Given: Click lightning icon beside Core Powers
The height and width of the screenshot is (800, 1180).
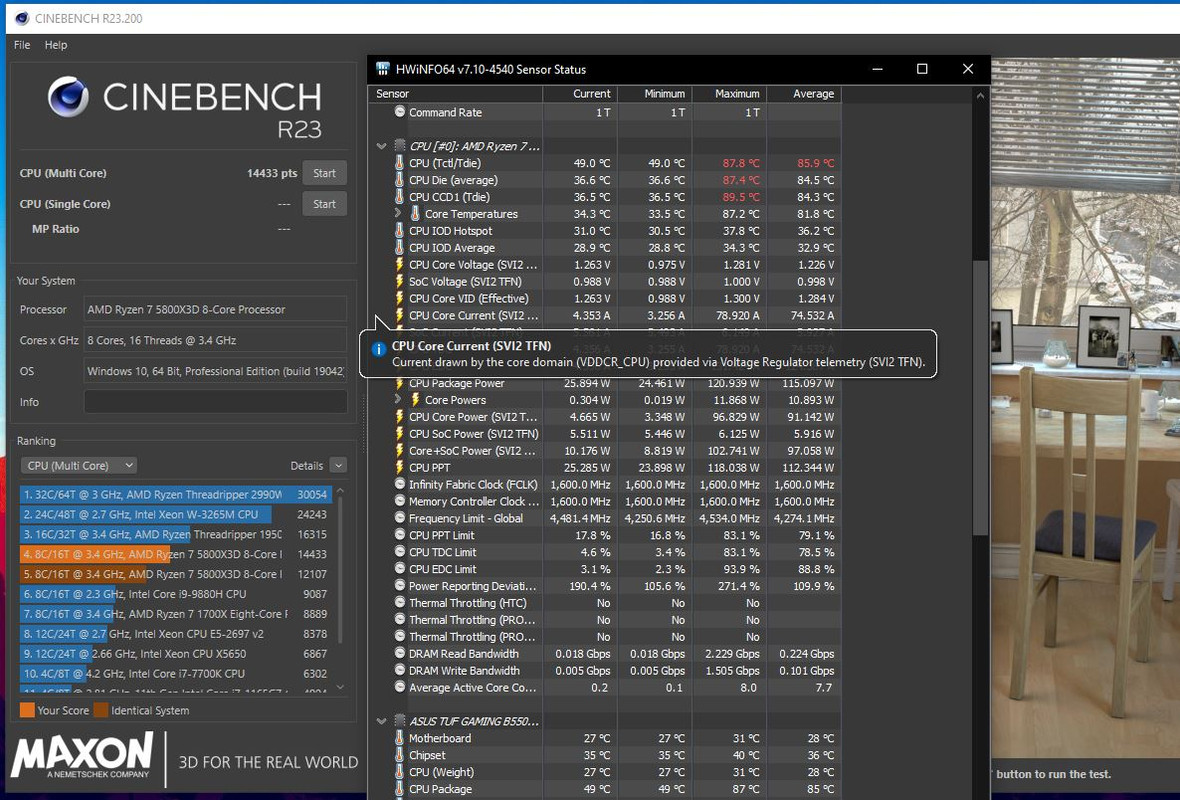Looking at the screenshot, I should click(x=415, y=400).
